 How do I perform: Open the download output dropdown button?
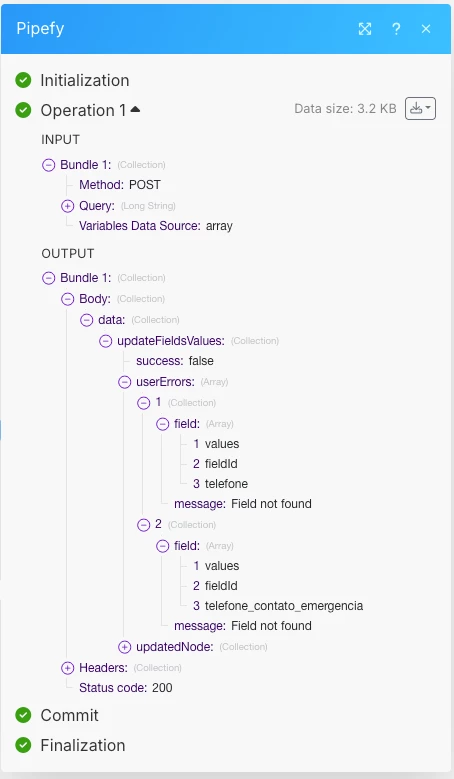[x=420, y=108]
